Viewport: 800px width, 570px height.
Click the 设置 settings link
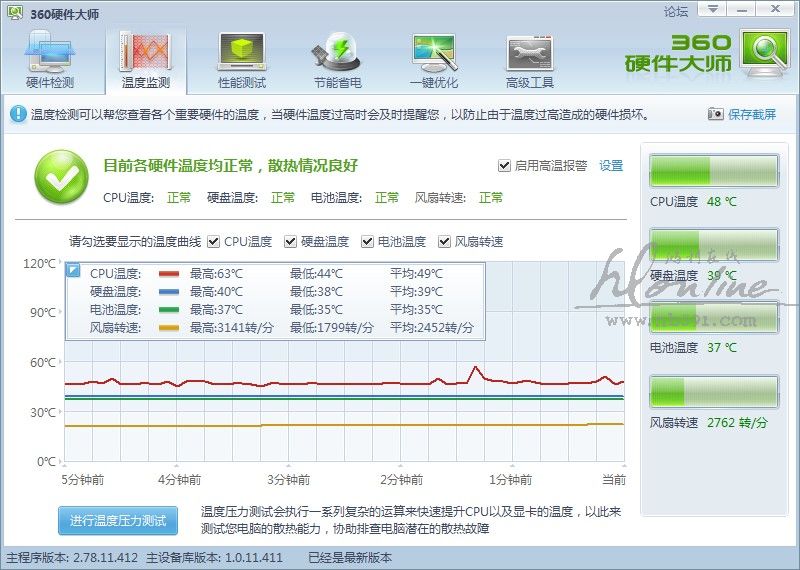click(x=611, y=166)
